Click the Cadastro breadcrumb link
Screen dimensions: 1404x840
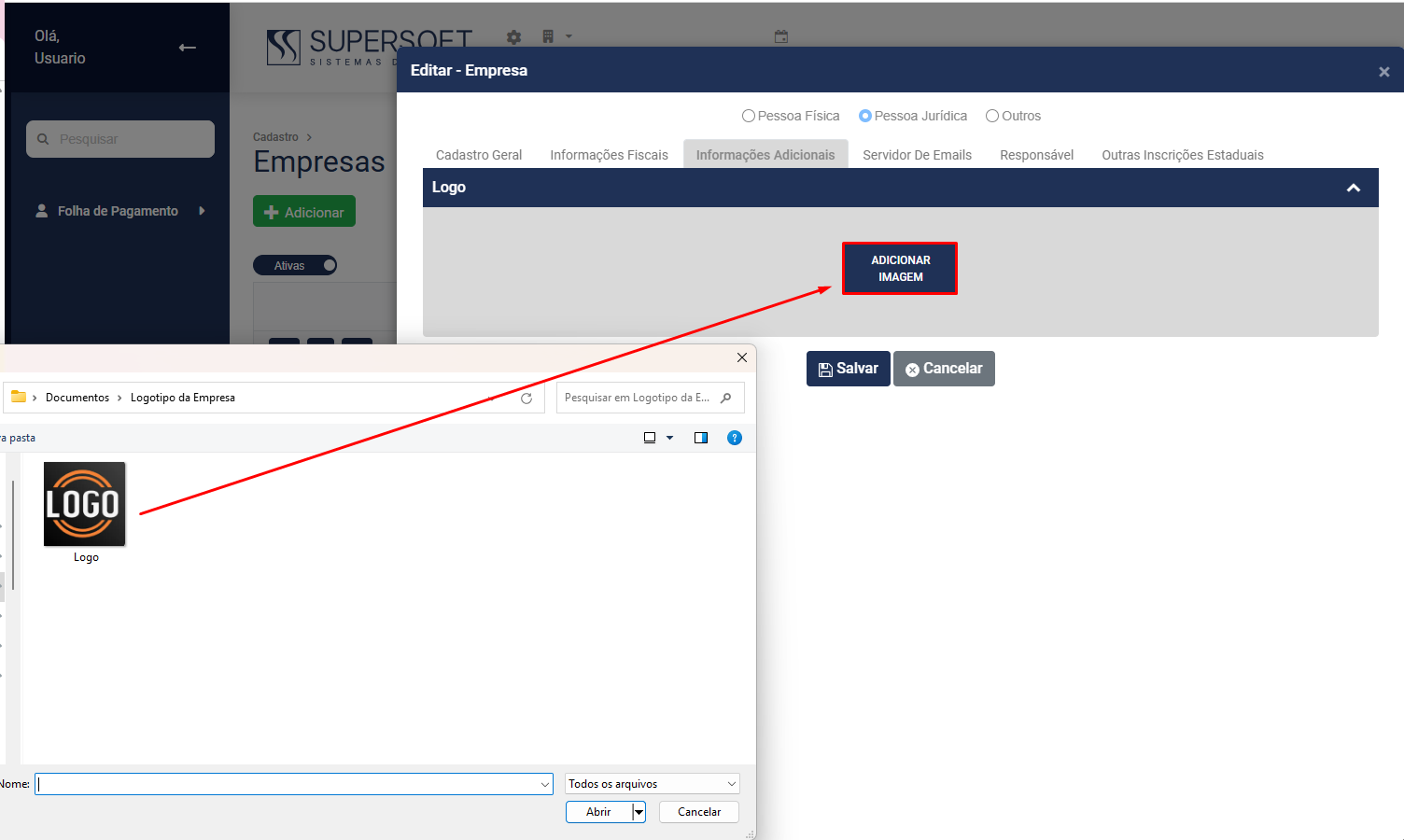click(275, 137)
